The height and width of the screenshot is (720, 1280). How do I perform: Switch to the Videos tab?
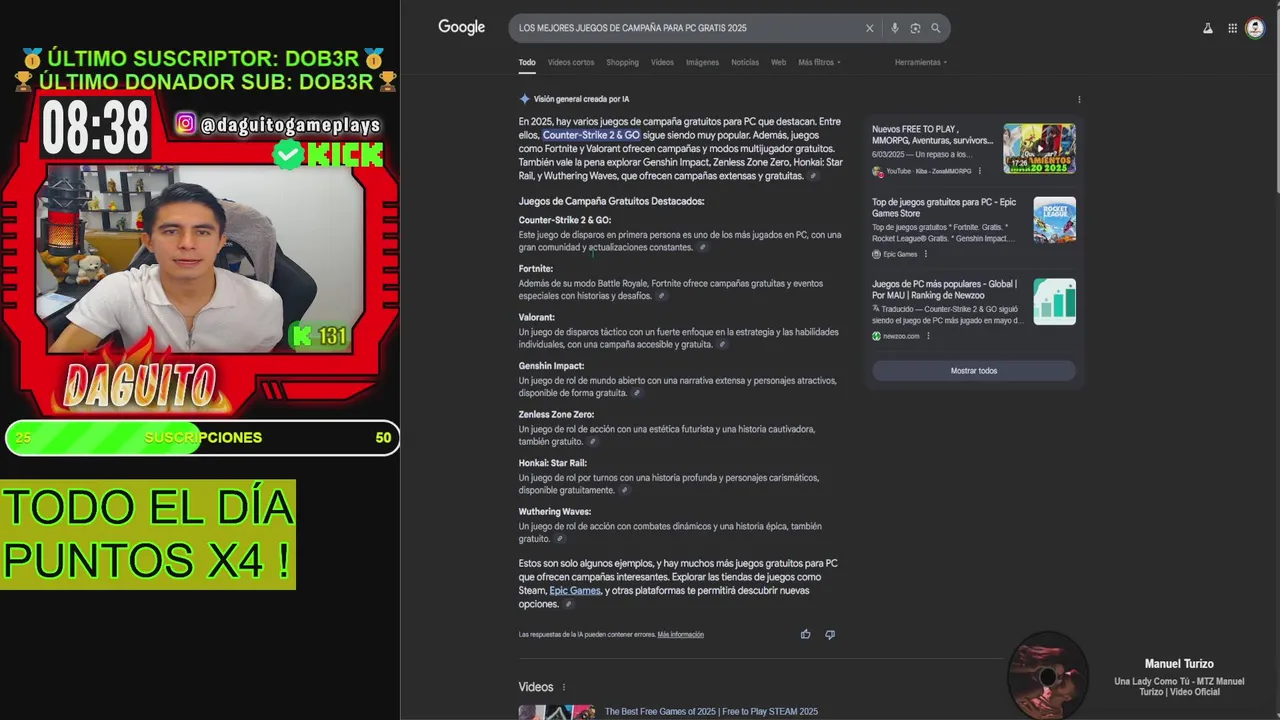pos(662,62)
